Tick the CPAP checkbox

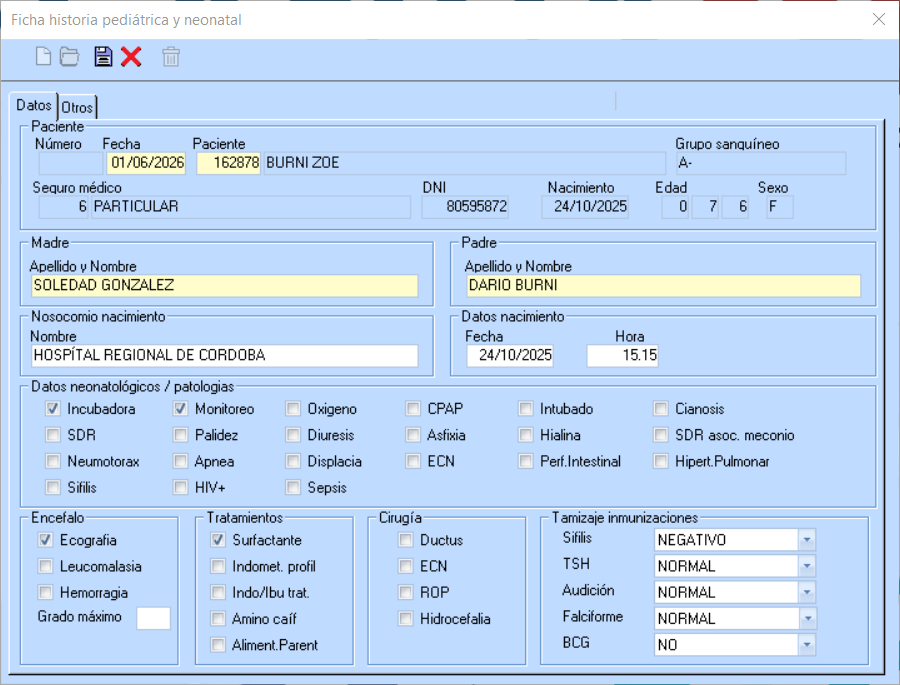tap(413, 409)
